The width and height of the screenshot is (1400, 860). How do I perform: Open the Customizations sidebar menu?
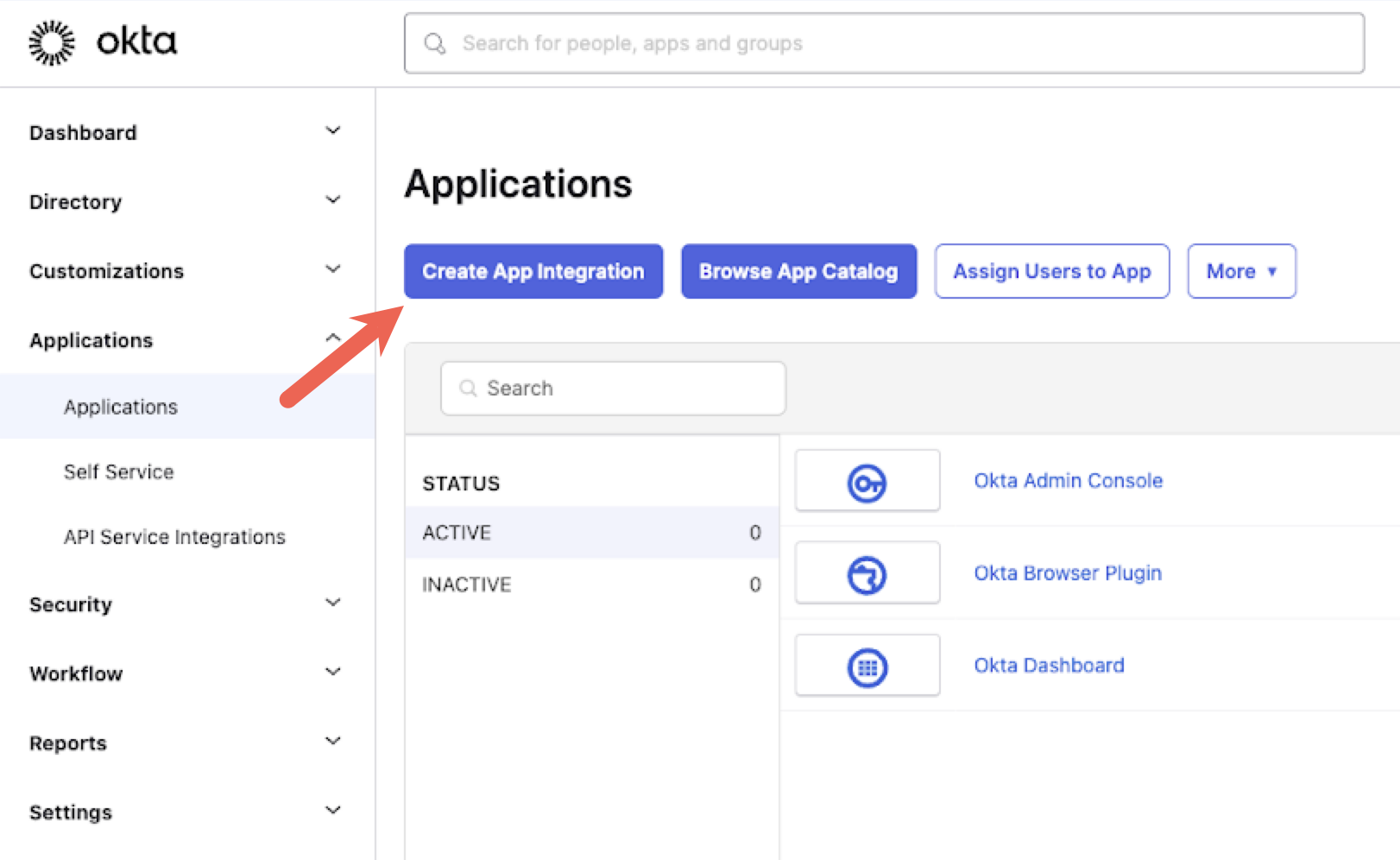click(106, 271)
